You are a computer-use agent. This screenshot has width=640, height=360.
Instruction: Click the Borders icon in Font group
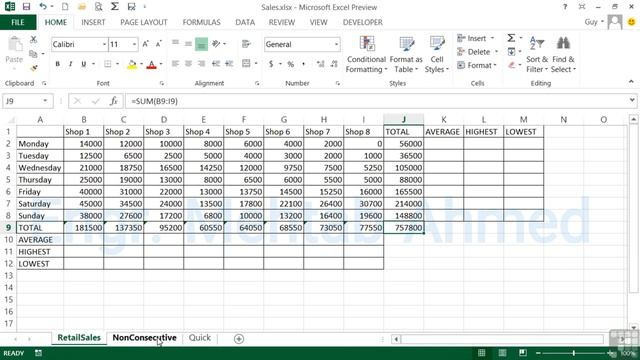point(108,64)
